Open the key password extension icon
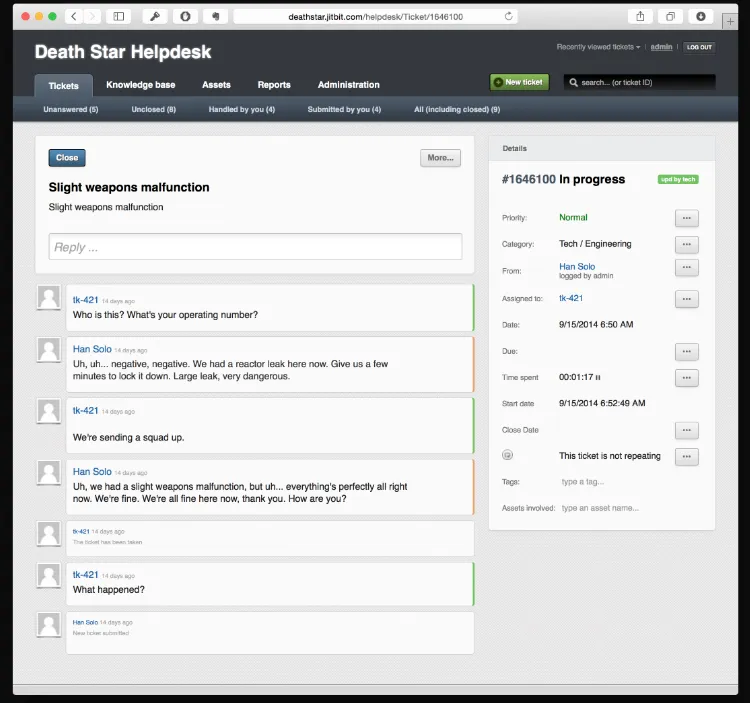750x703 pixels. pos(154,17)
